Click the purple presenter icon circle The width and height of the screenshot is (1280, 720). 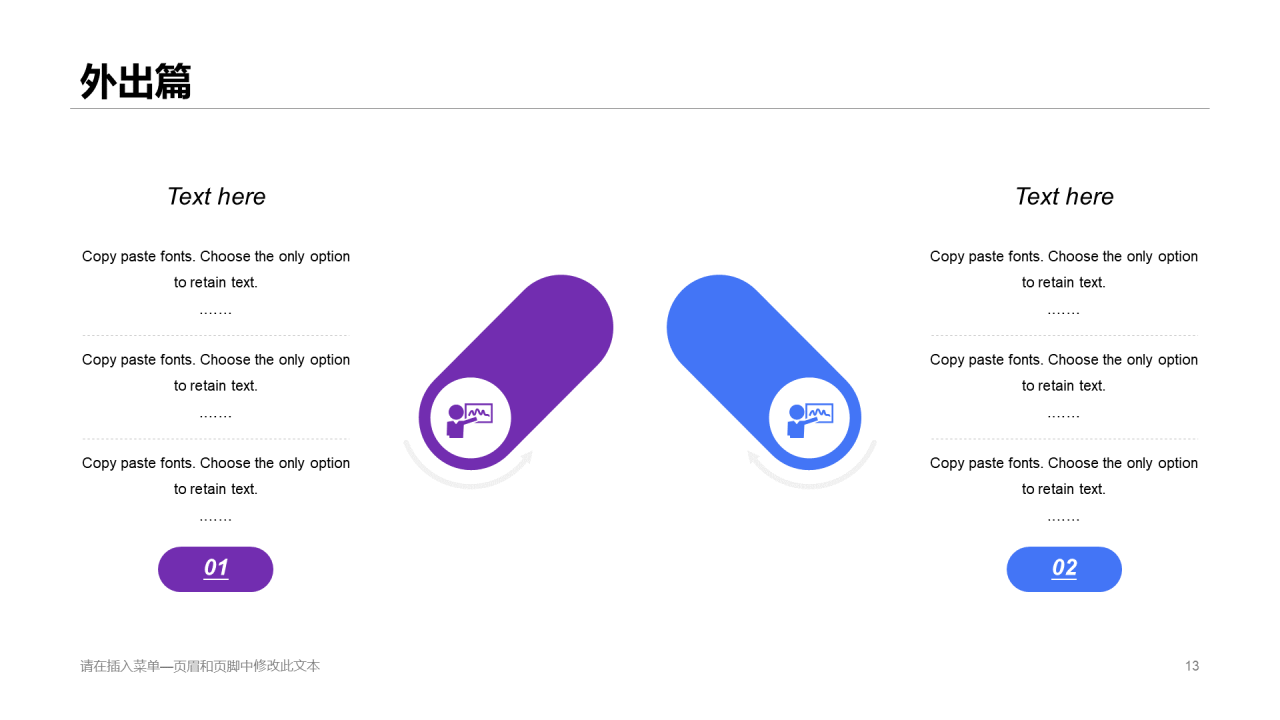pos(471,418)
